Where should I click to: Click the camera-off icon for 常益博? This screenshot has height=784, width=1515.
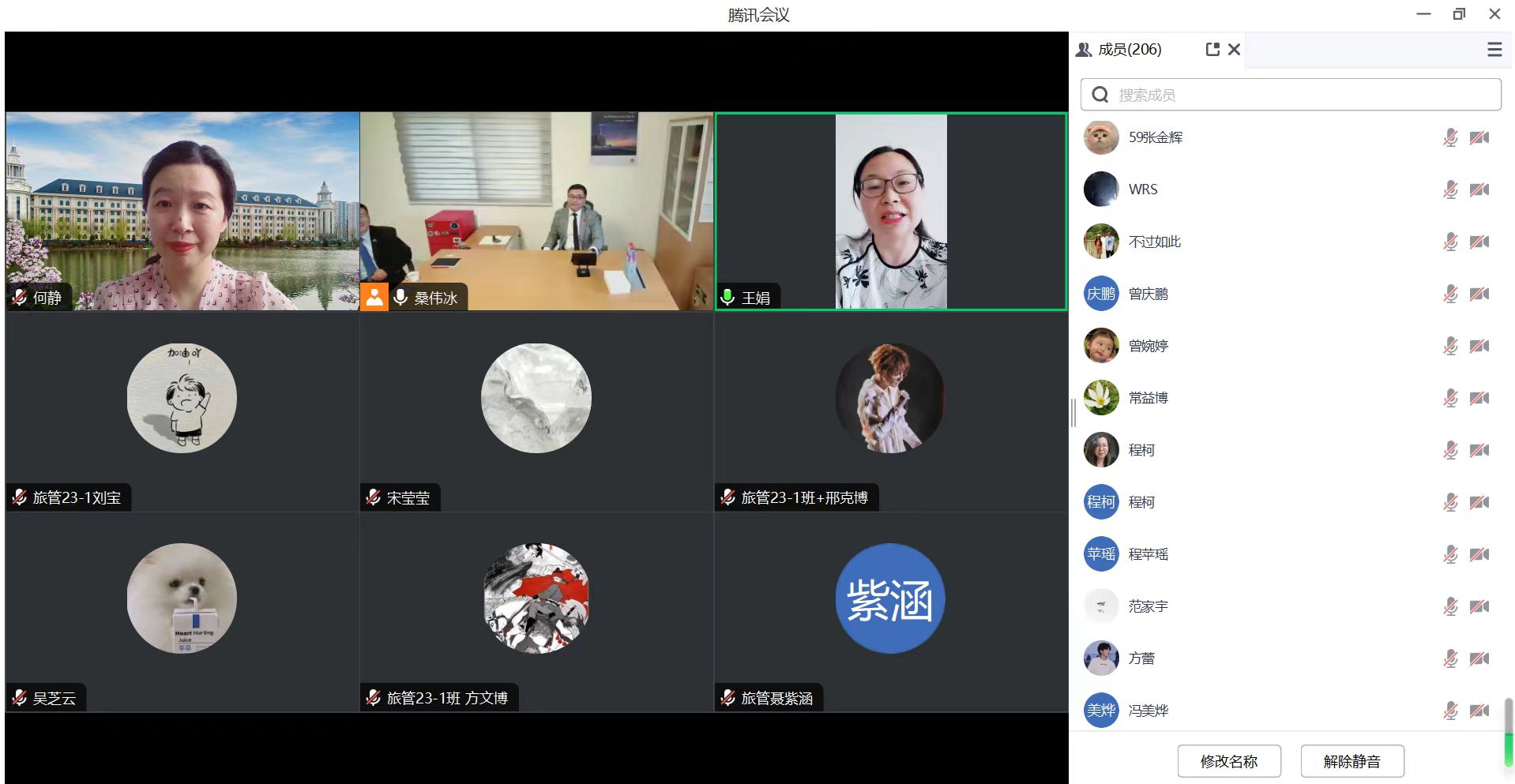pos(1479,399)
